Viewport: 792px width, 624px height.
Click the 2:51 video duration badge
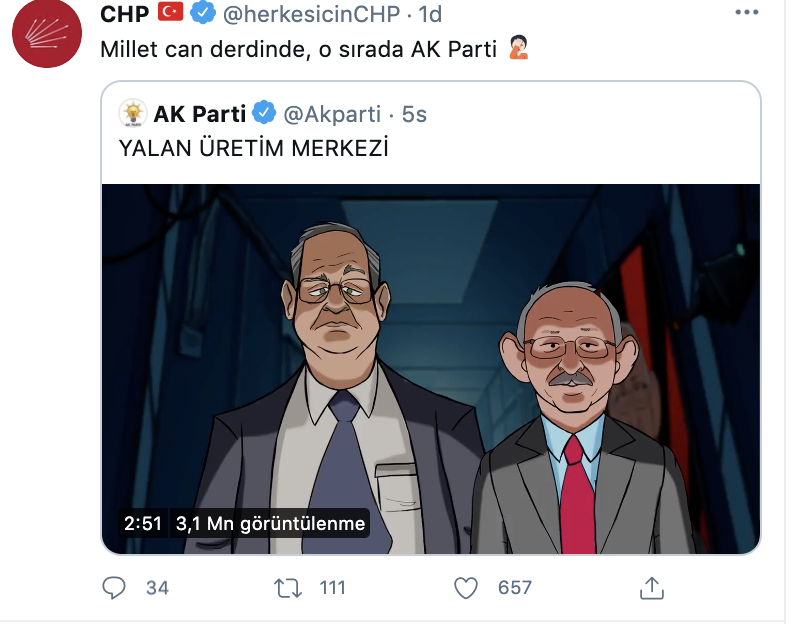(x=143, y=523)
